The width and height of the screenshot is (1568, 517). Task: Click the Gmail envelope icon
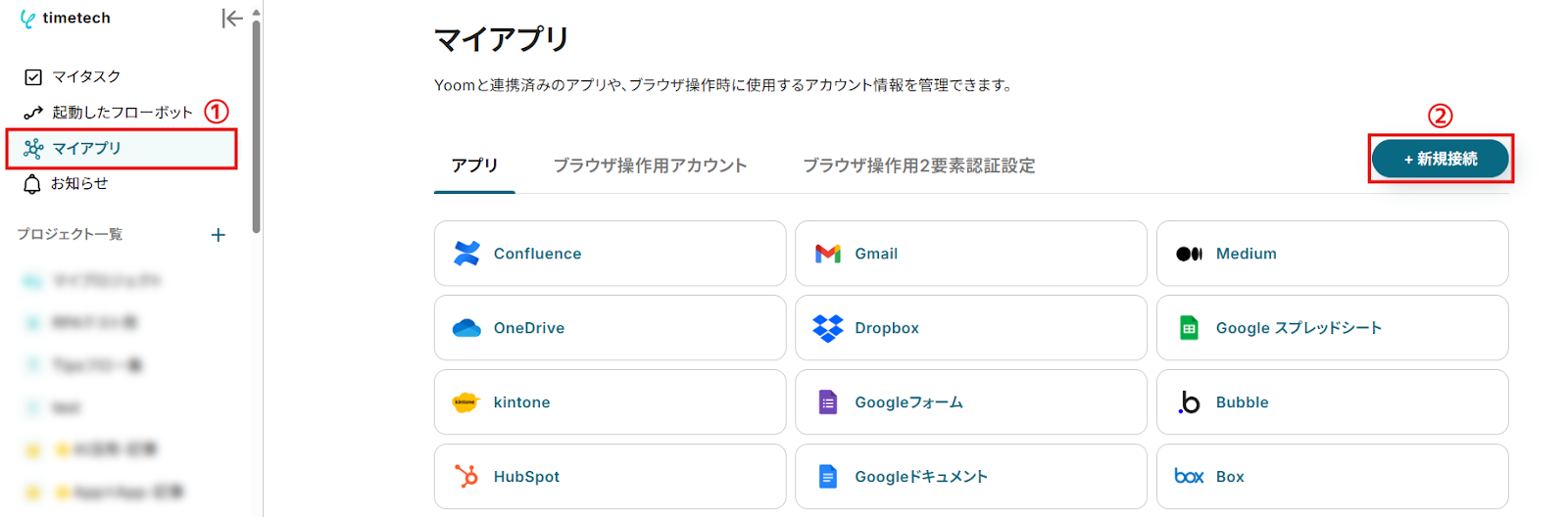[828, 254]
